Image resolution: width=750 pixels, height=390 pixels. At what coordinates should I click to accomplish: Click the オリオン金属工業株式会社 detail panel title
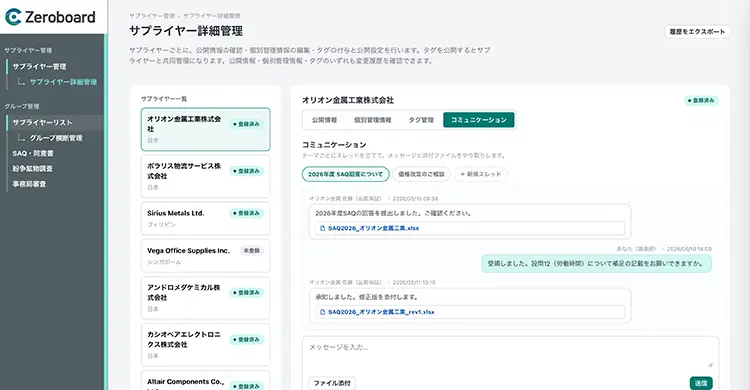tap(348, 100)
